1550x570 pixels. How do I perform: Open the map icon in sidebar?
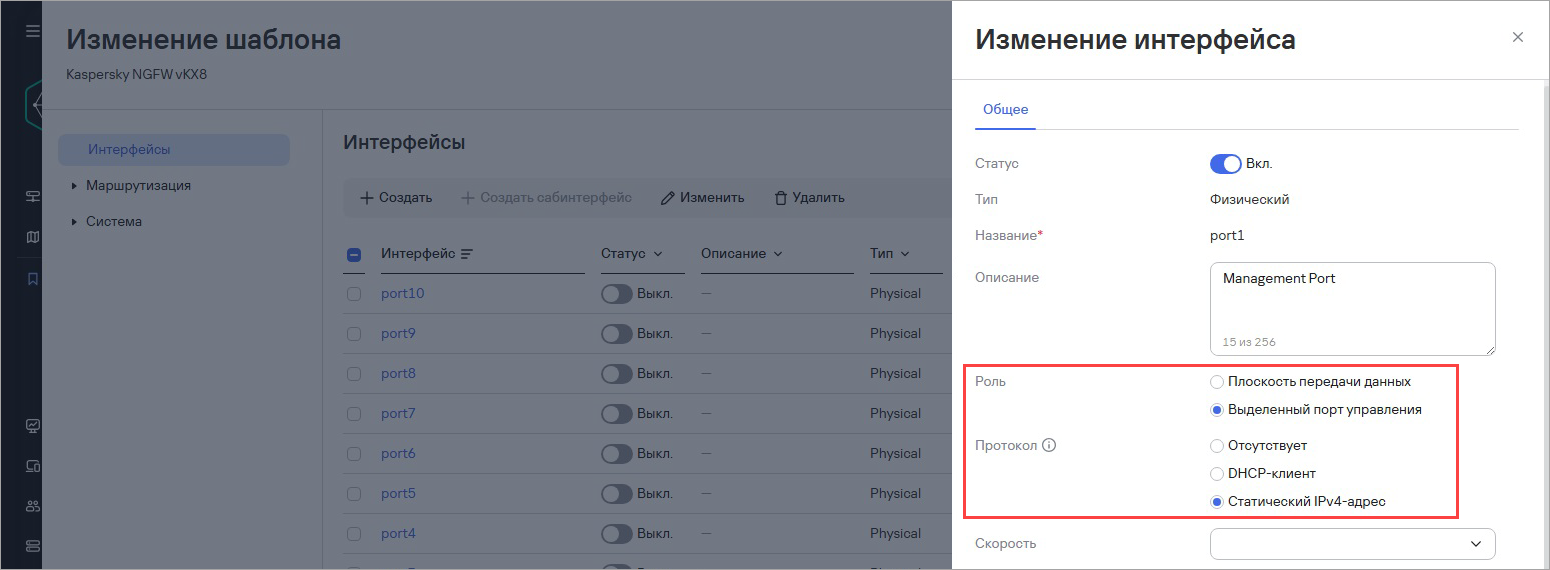click(x=33, y=237)
